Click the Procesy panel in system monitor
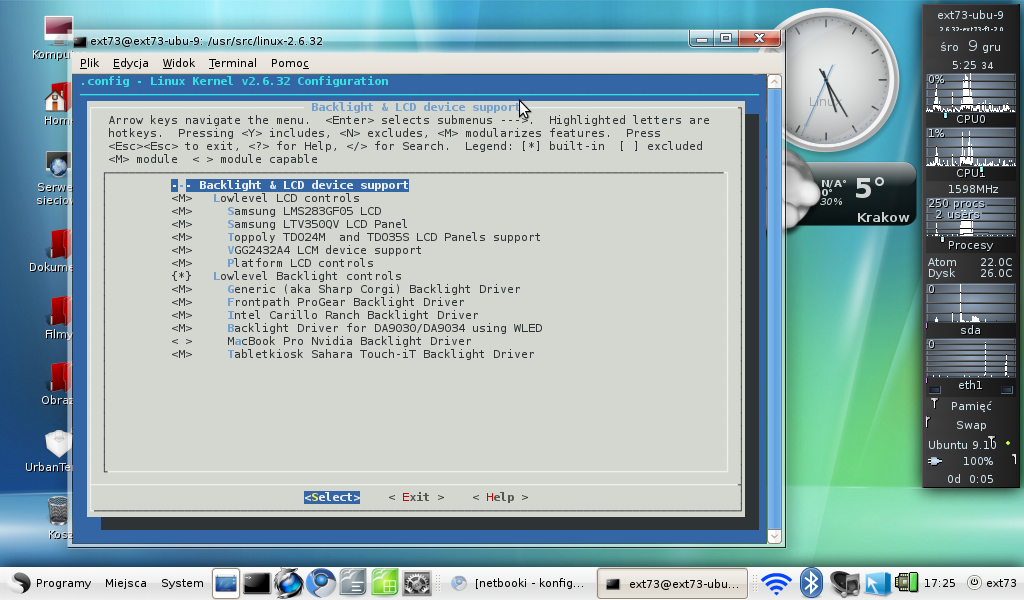Viewport: 1024px width, 600px height. click(x=970, y=217)
